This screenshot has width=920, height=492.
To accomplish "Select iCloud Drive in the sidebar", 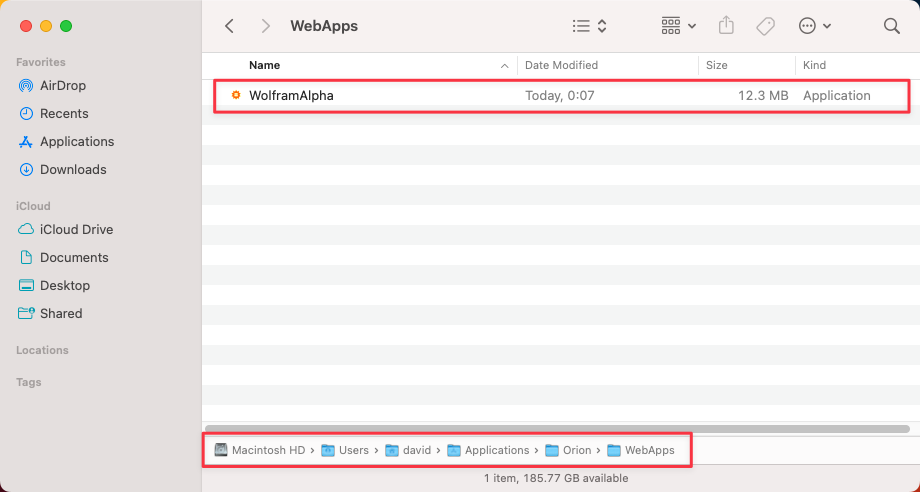I will (65, 229).
